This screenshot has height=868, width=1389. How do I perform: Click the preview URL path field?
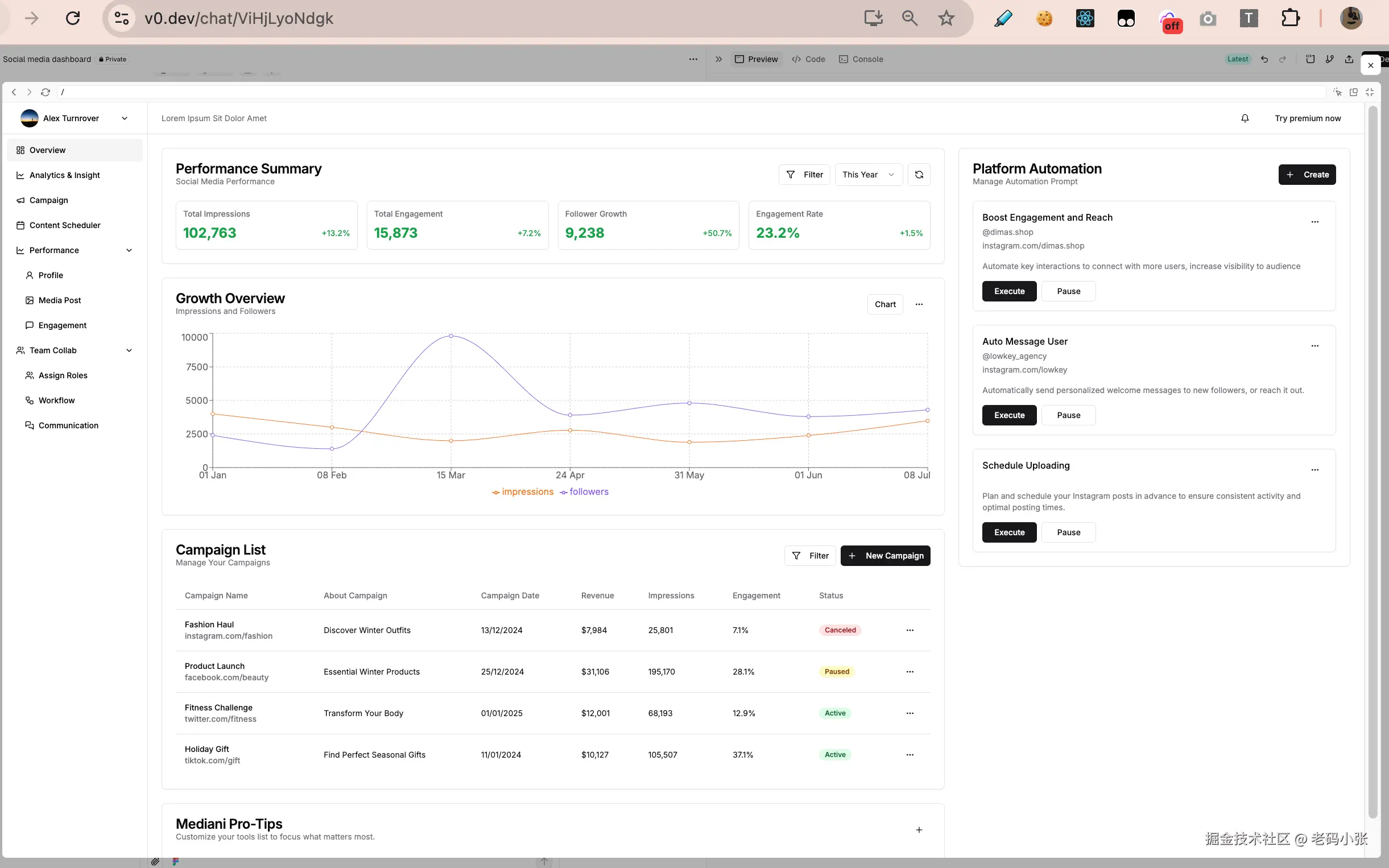689,92
